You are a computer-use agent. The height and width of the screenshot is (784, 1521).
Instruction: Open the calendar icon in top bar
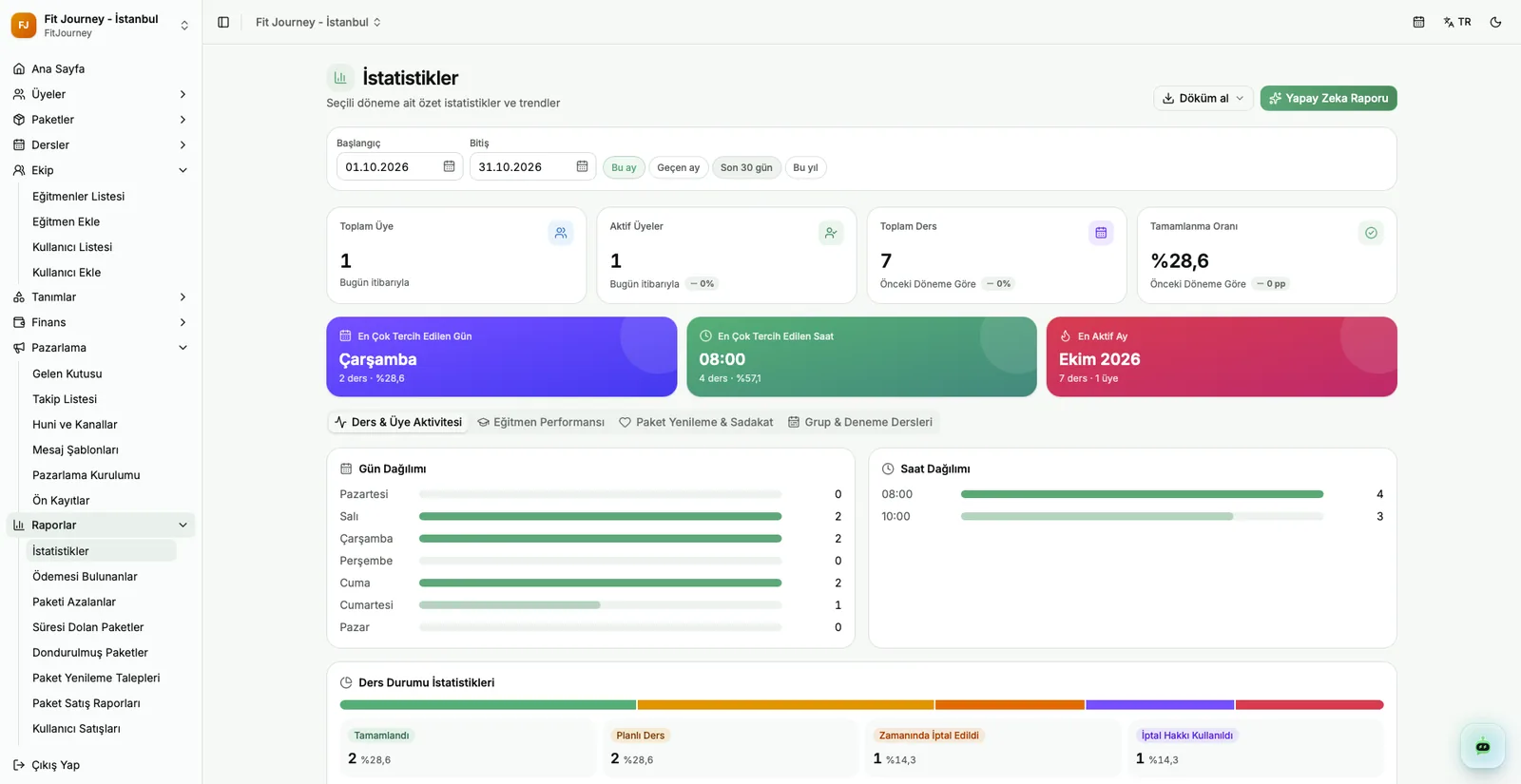tap(1418, 22)
